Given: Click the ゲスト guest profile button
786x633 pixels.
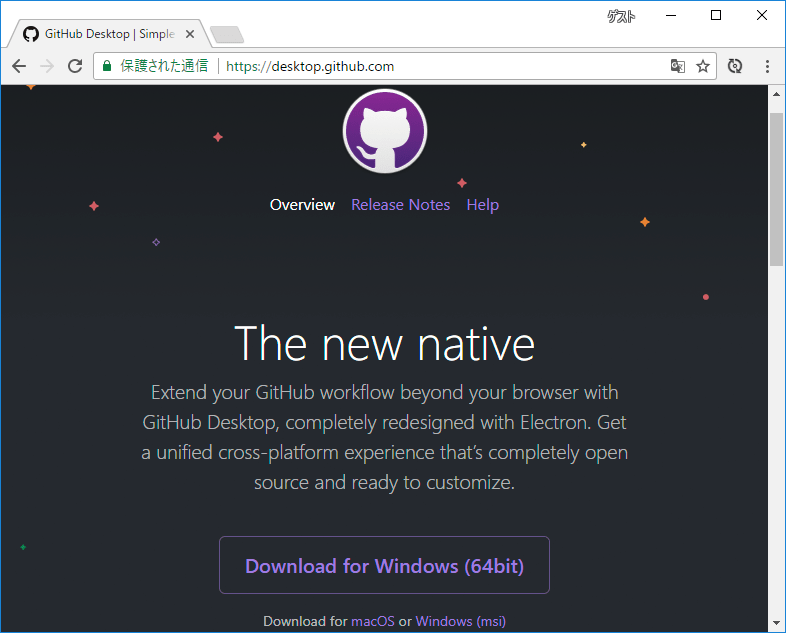Looking at the screenshot, I should (x=621, y=17).
